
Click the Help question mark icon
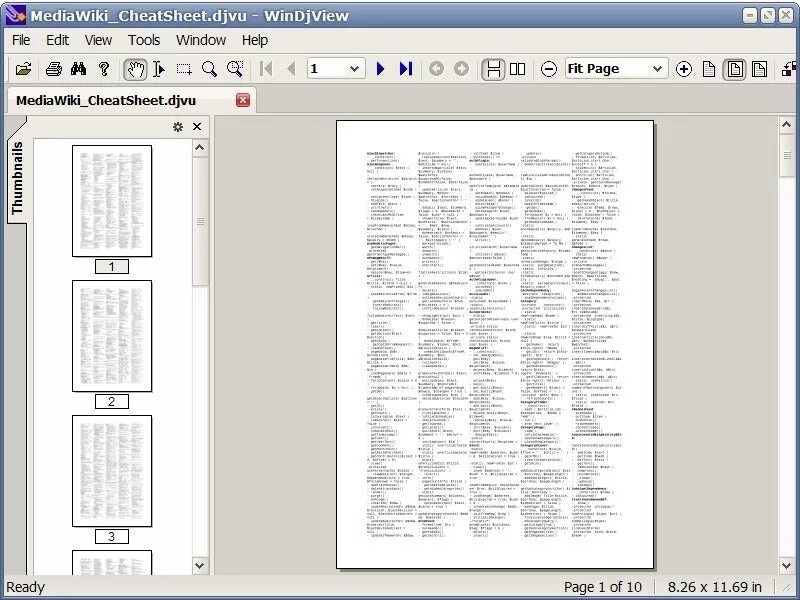point(104,69)
